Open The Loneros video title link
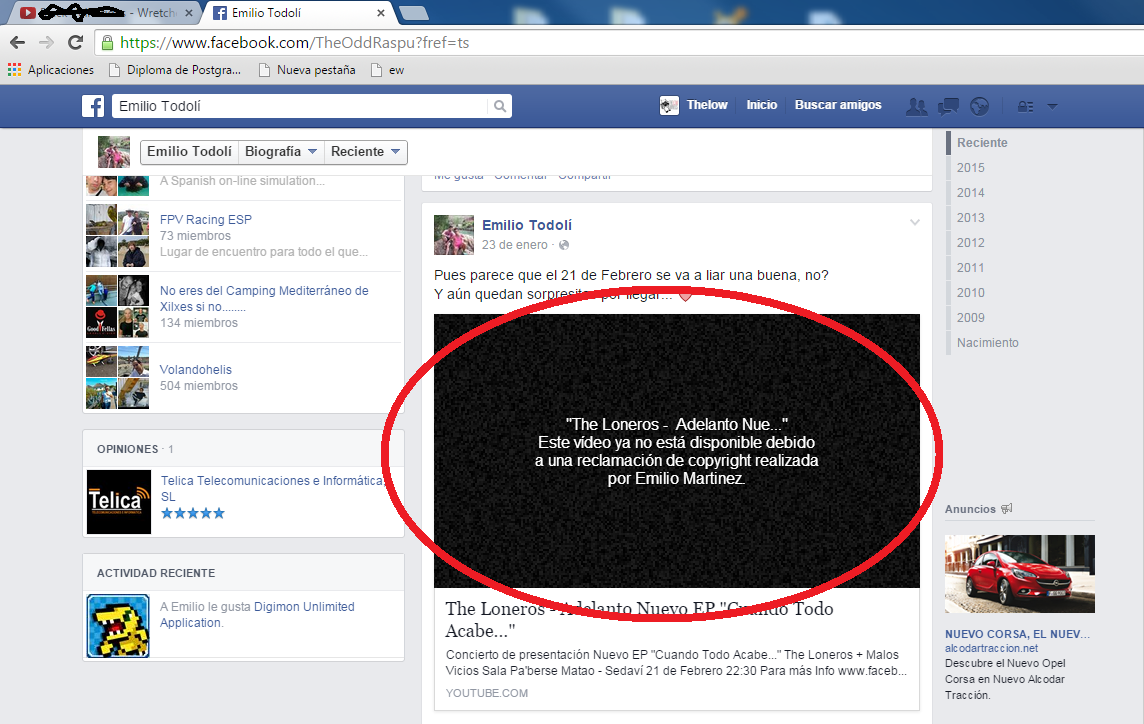The width and height of the screenshot is (1144, 724). (639, 620)
